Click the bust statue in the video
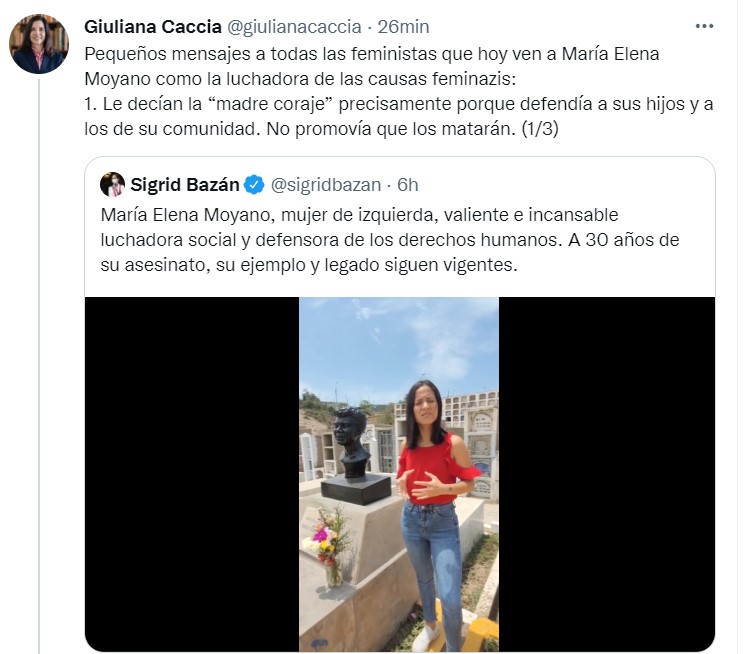 pyautogui.click(x=353, y=443)
